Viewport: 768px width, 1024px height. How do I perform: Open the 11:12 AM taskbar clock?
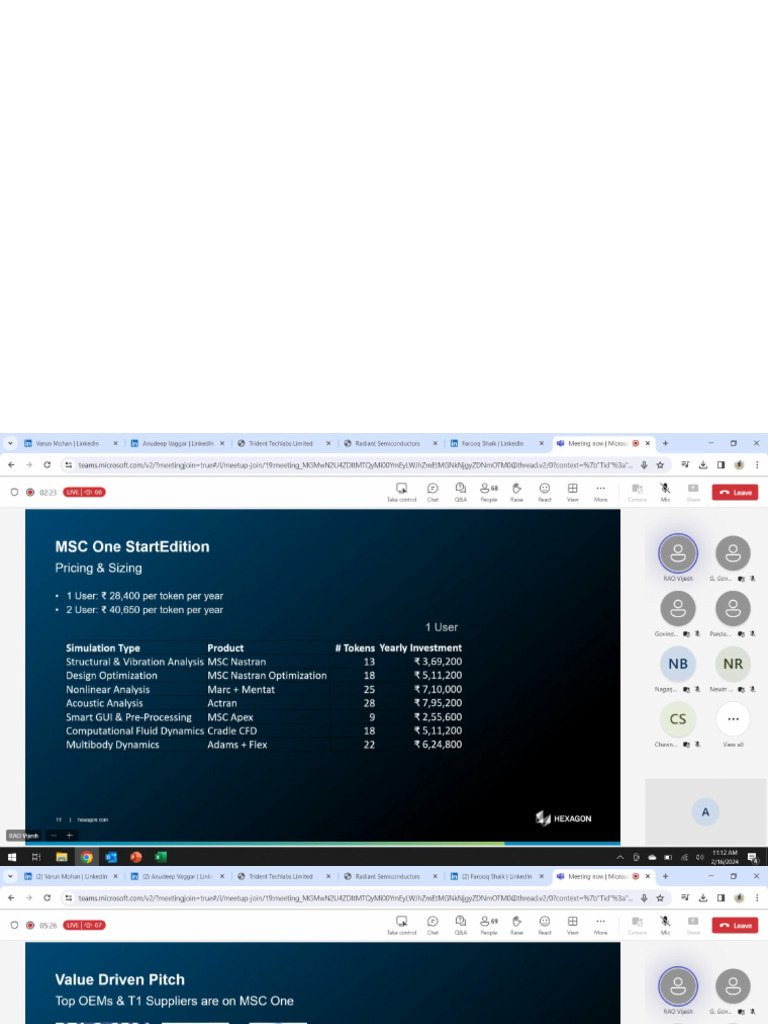(x=725, y=857)
